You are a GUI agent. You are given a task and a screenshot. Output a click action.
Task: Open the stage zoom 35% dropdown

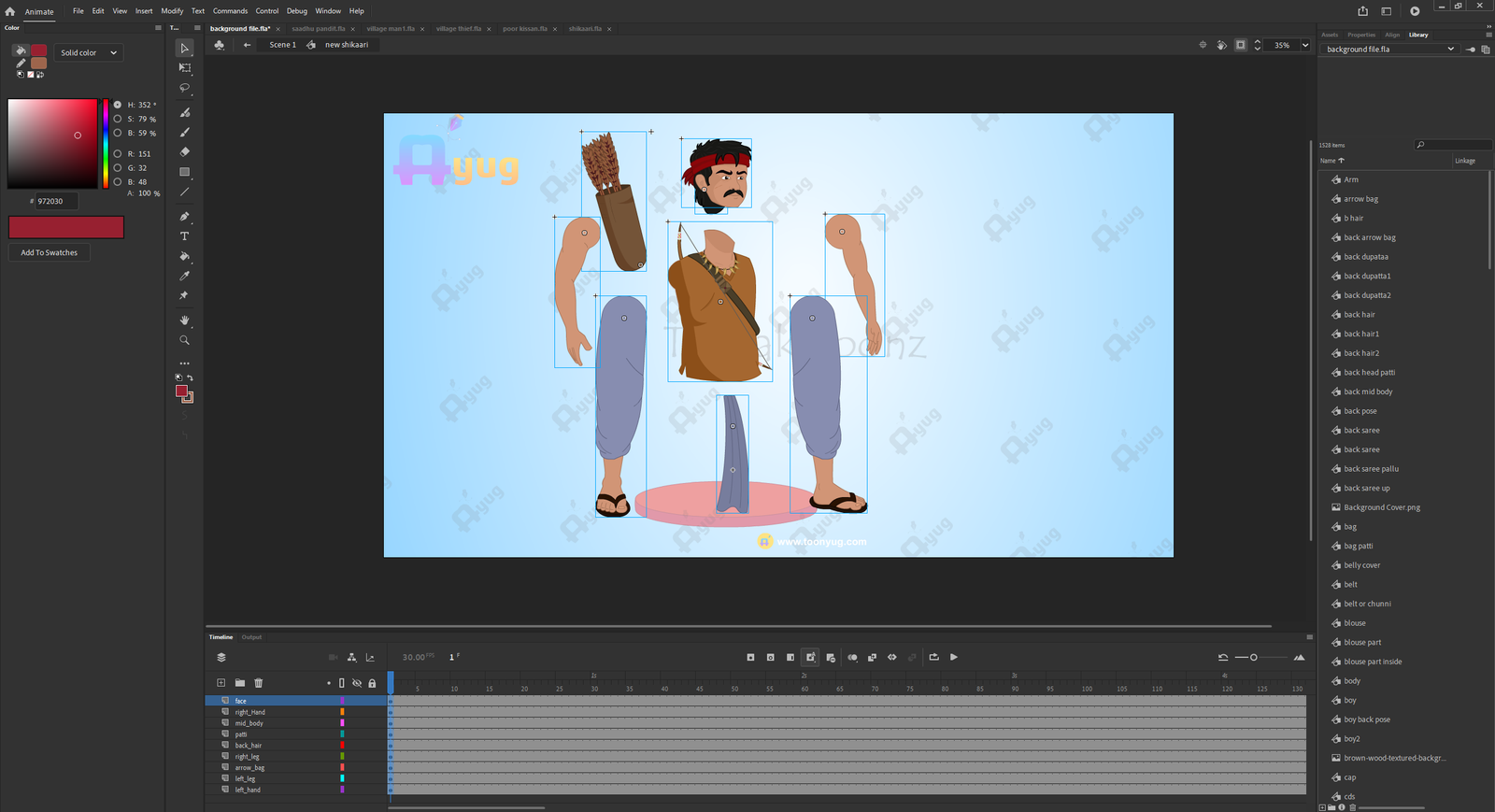click(1305, 45)
